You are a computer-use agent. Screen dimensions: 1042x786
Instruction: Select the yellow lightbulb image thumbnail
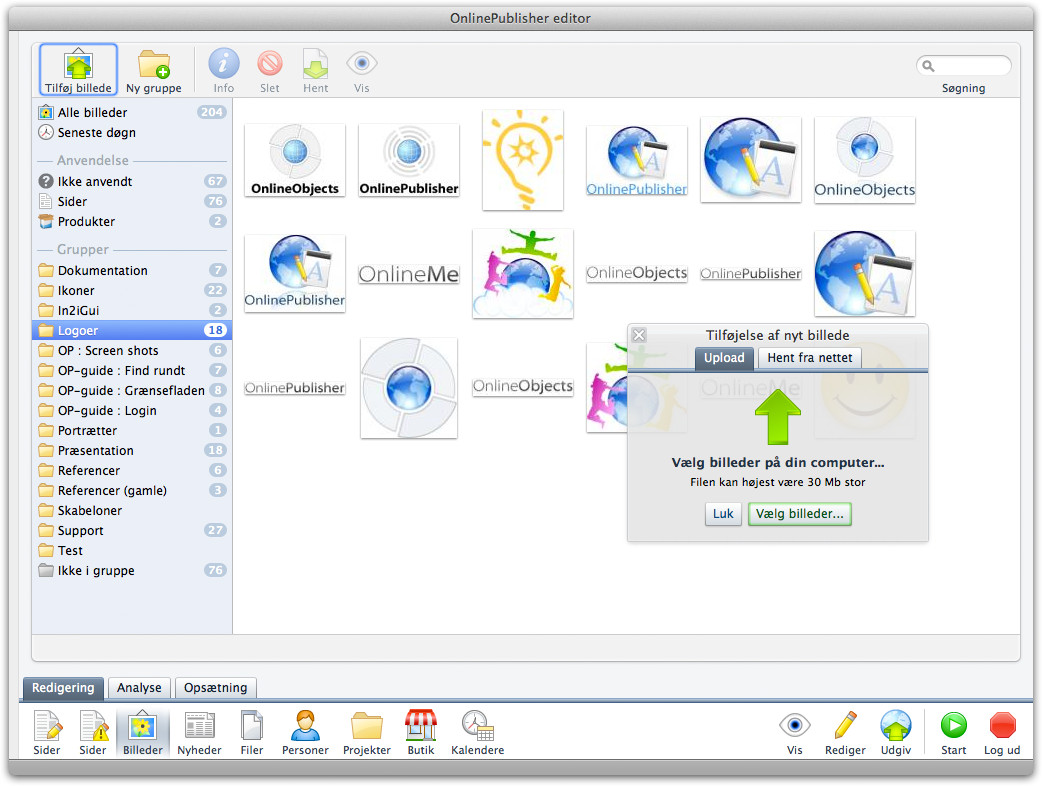[x=522, y=160]
